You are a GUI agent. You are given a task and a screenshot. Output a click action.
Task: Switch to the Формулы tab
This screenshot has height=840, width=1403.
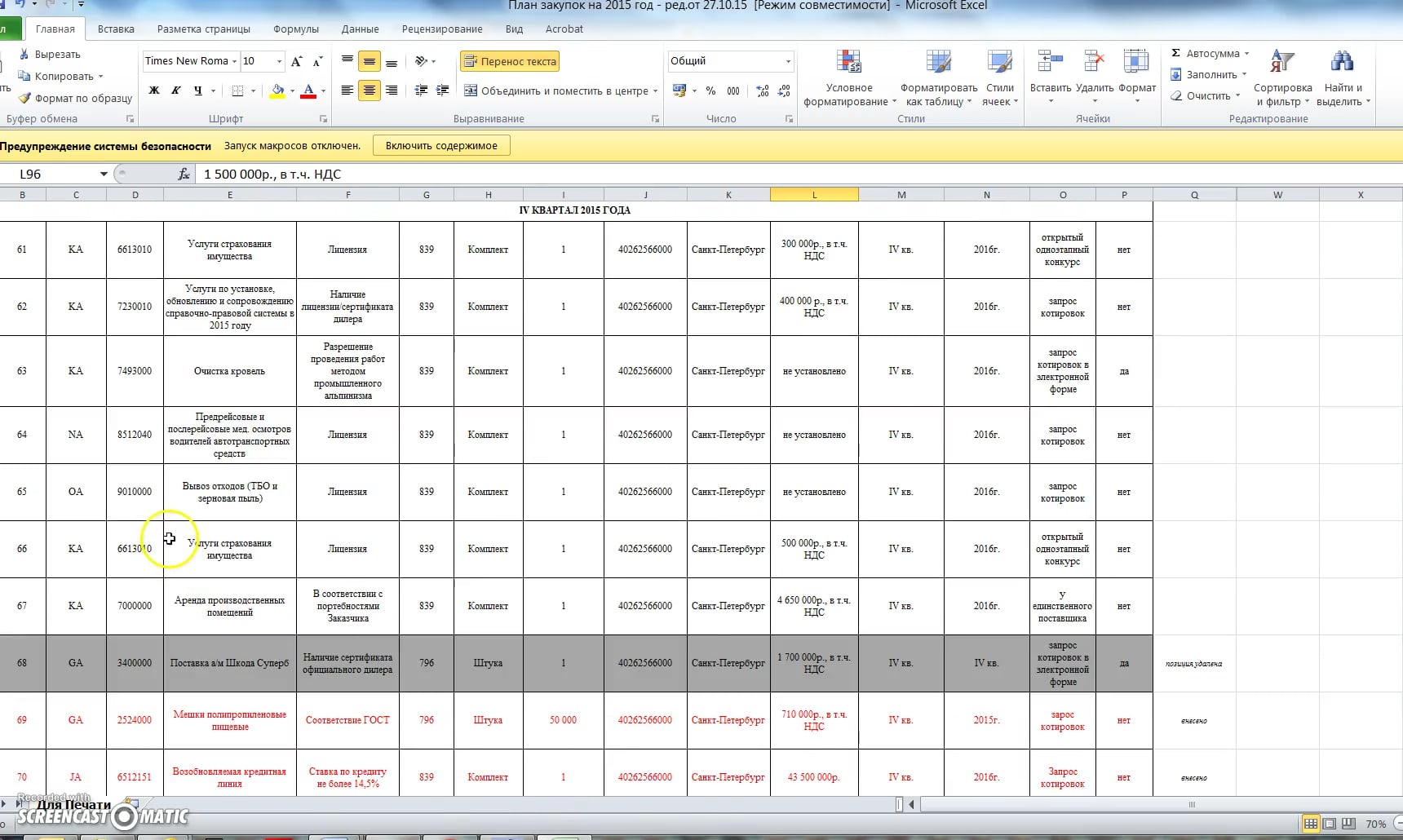coord(296,29)
